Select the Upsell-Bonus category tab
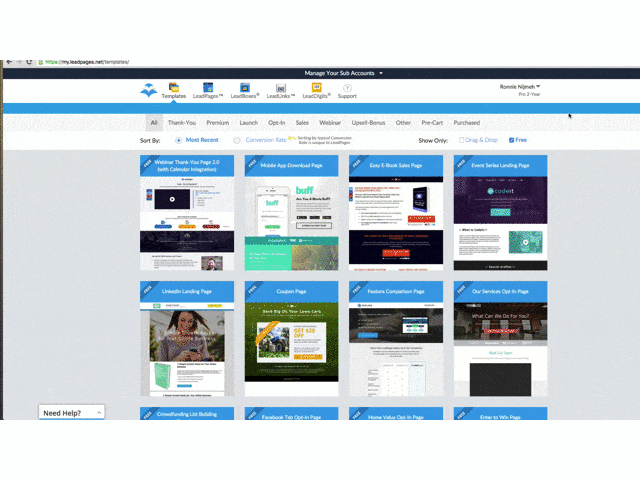The width and height of the screenshot is (640, 480). pyautogui.click(x=368, y=122)
